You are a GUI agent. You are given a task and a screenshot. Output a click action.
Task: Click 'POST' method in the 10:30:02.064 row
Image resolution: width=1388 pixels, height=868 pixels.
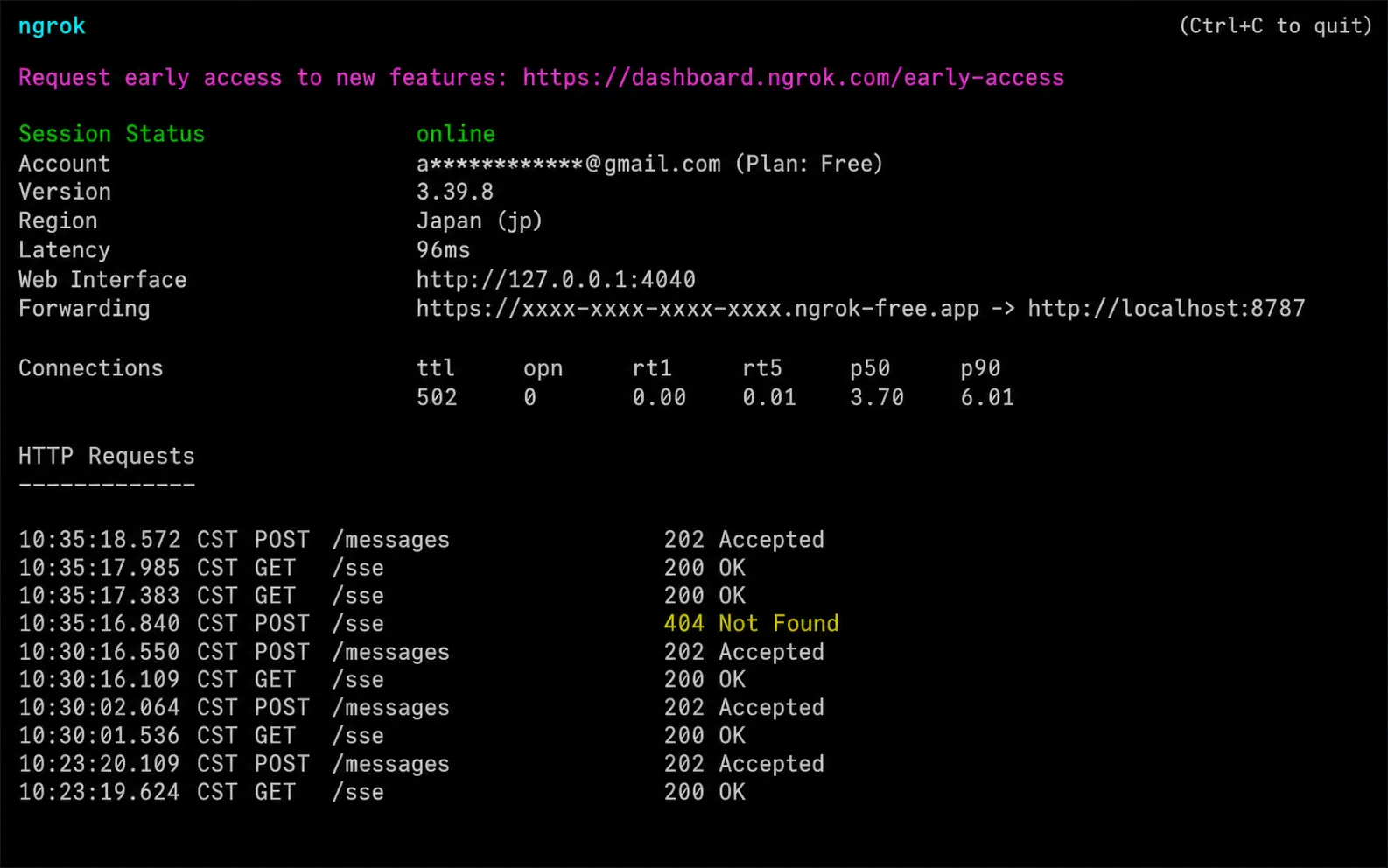coord(282,708)
